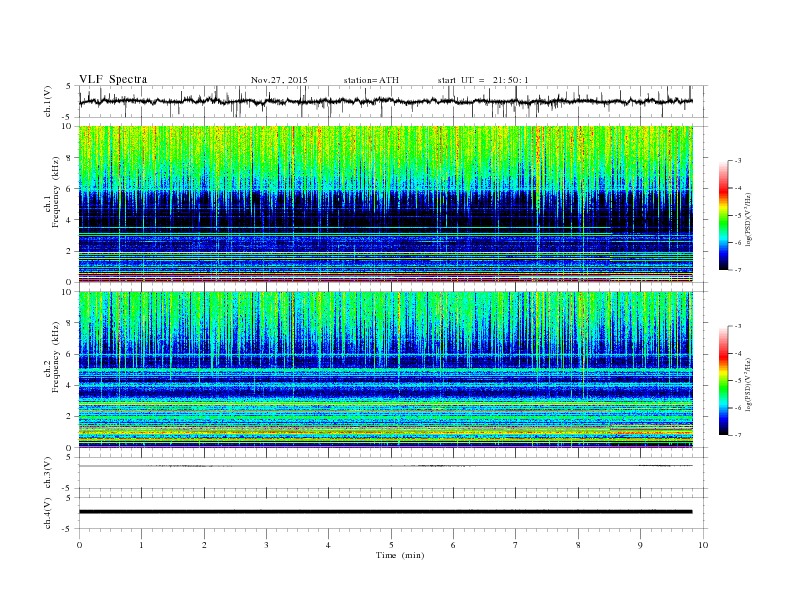Click inside the ch.2 spectrogram panel
792x612 pixels.
pos(386,369)
